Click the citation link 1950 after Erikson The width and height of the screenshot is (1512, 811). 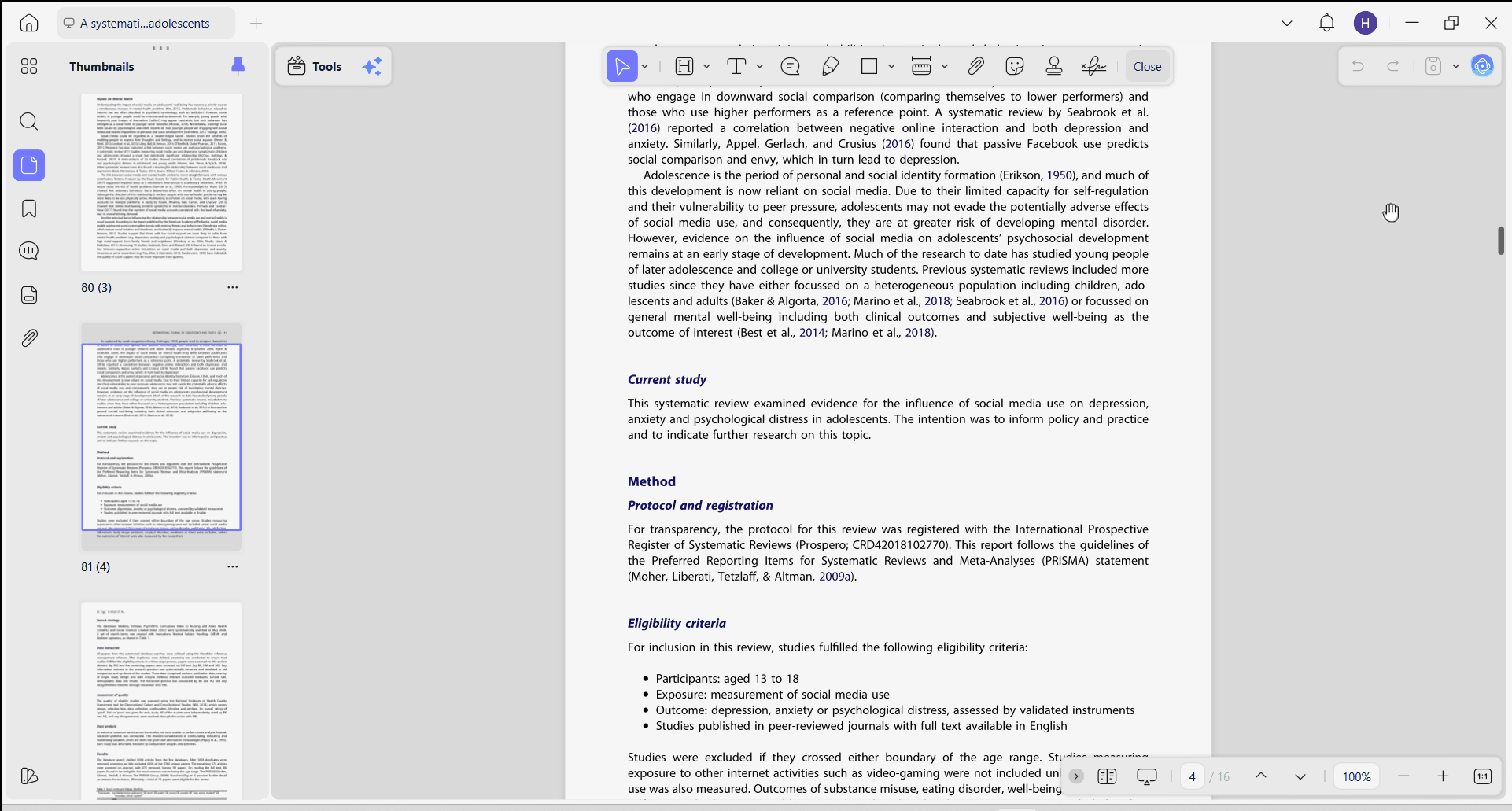(1060, 175)
